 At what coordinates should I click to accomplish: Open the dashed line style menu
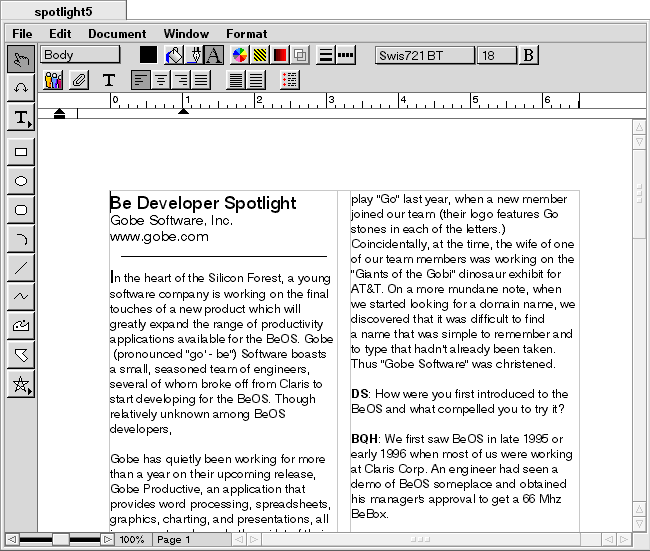point(345,55)
